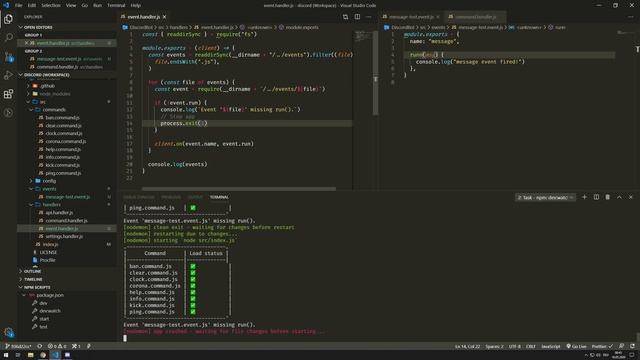Viewport: 640px width, 360px height.
Task: Open notifications bell in status bar
Action: point(632,346)
